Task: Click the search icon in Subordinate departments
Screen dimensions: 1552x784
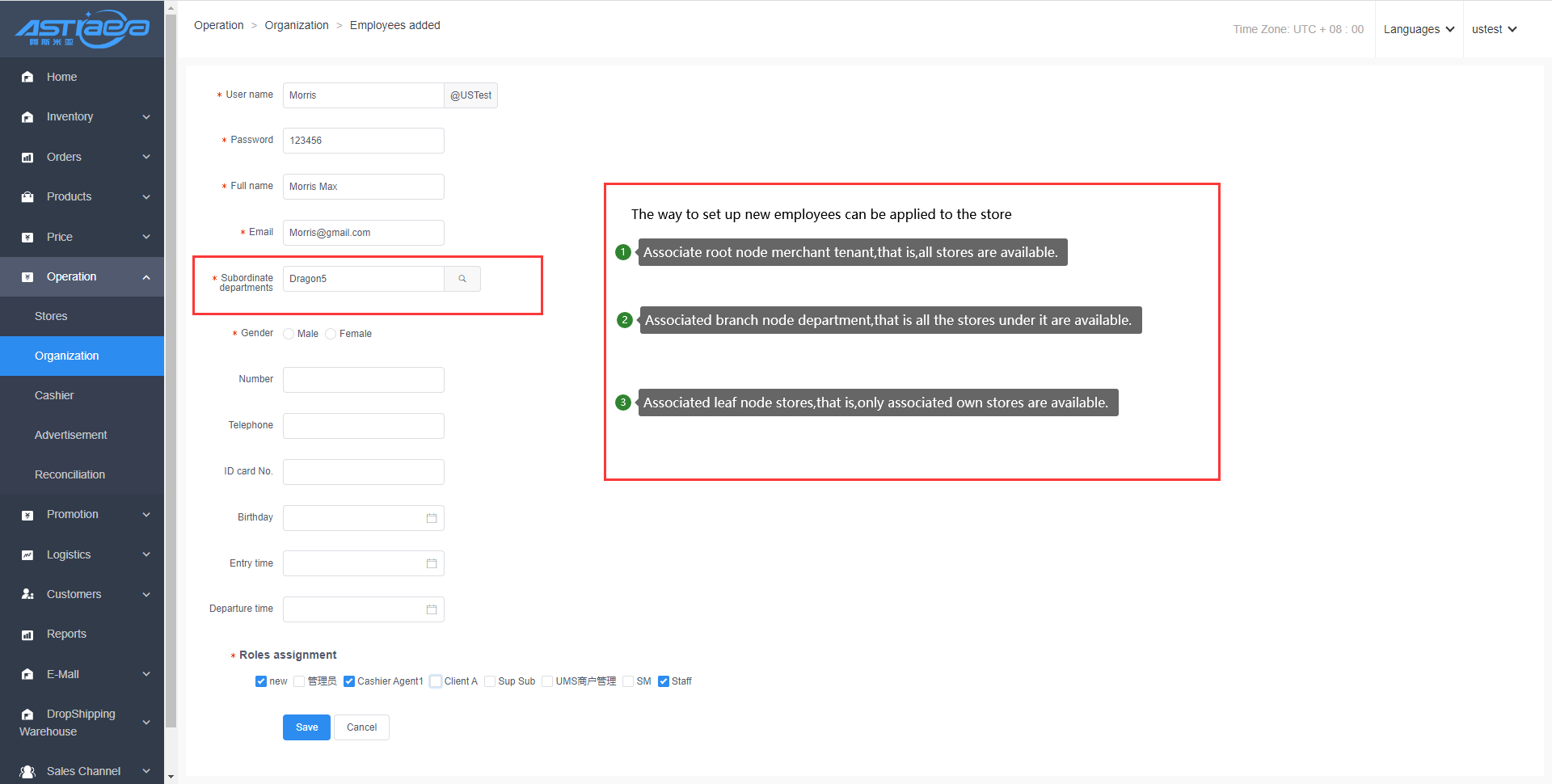Action: pyautogui.click(x=462, y=279)
